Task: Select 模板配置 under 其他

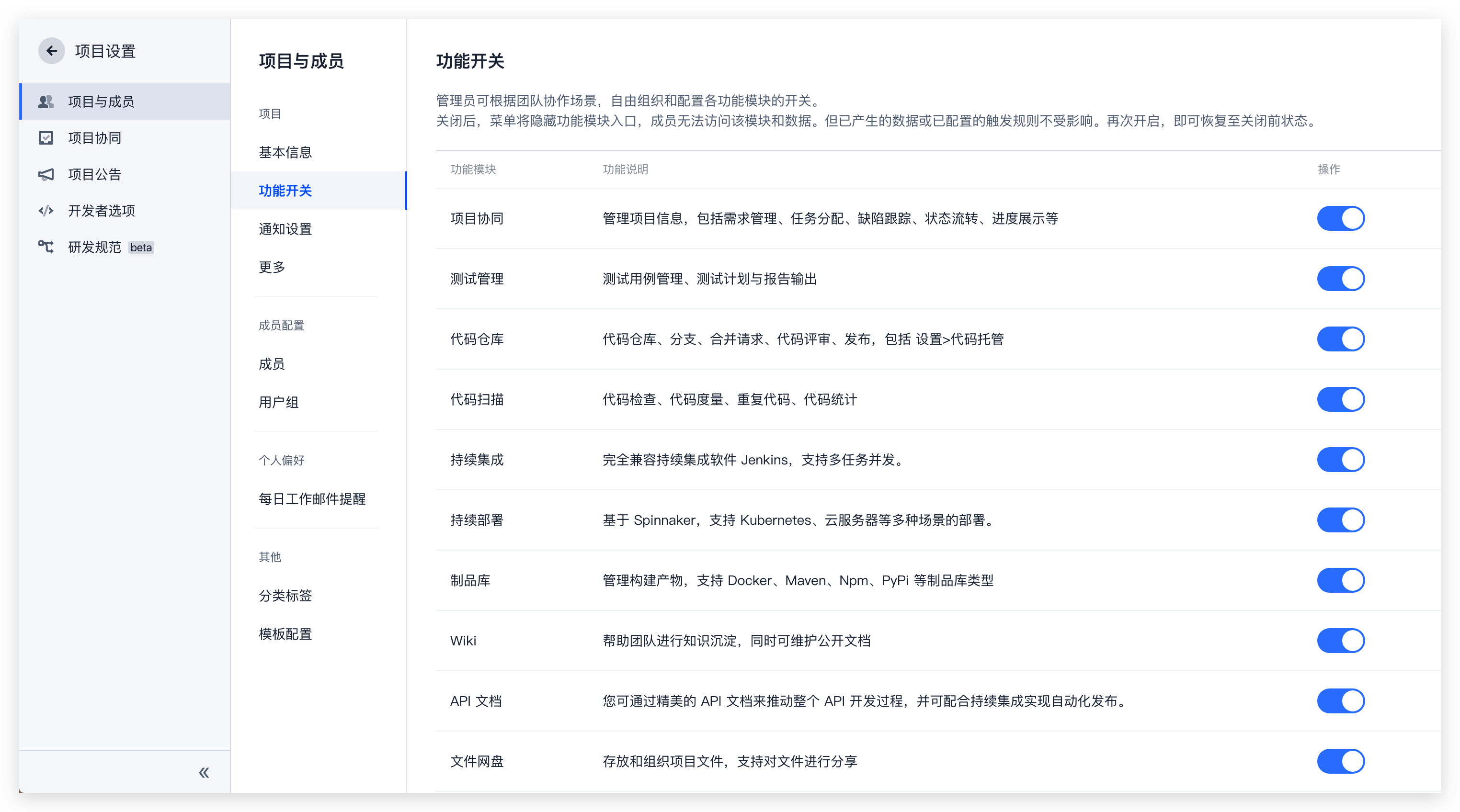Action: [x=285, y=634]
